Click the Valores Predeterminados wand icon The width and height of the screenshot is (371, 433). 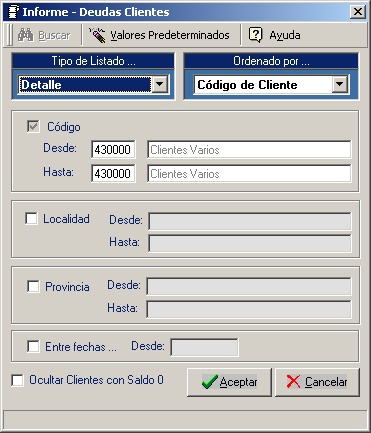(97, 35)
